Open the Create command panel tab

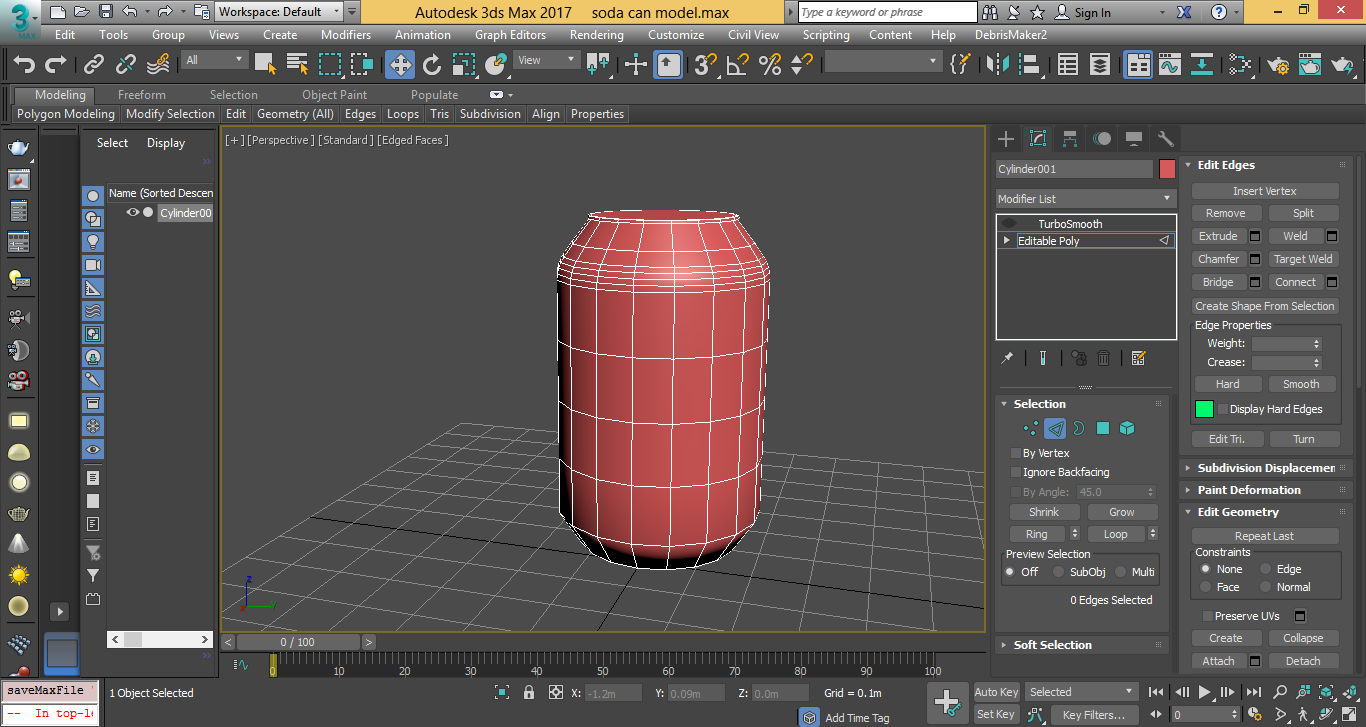1006,139
